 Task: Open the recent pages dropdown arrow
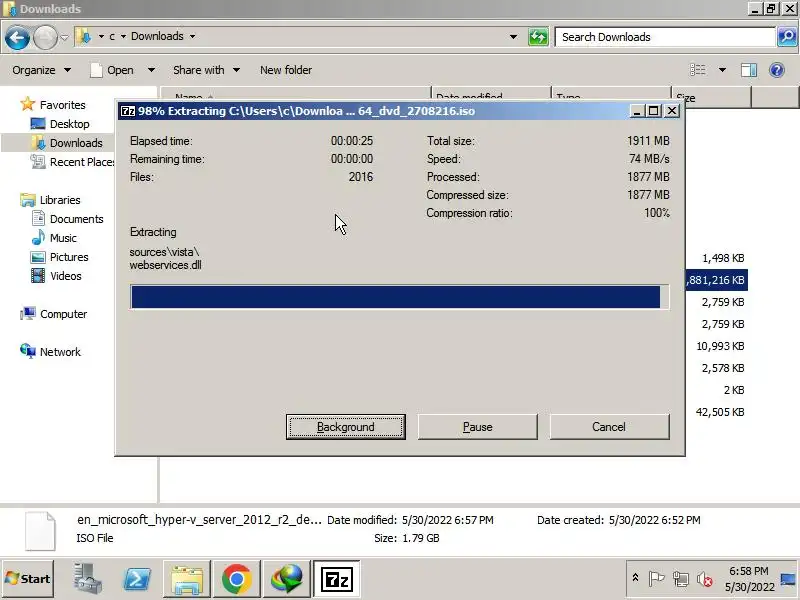click(64, 37)
